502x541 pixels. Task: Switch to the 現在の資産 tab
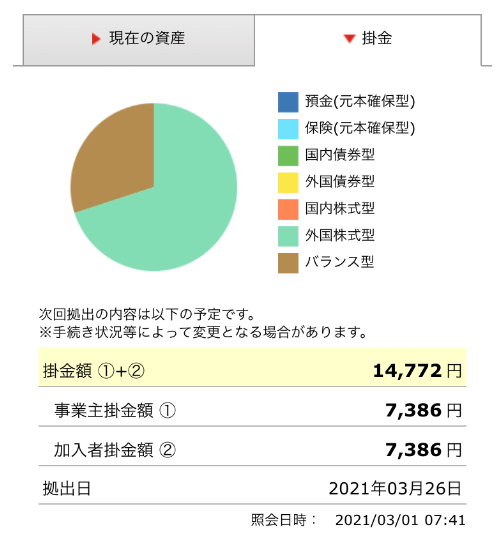[x=139, y=40]
